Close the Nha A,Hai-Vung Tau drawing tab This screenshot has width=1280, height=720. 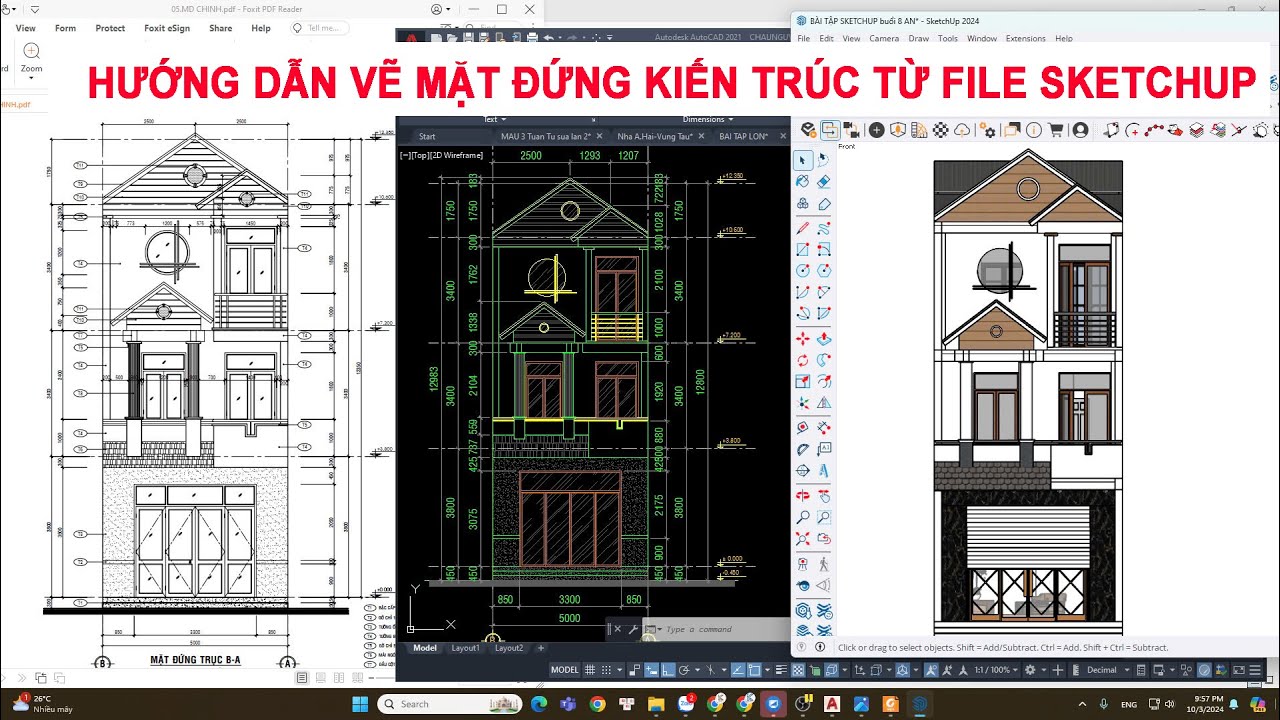701,136
